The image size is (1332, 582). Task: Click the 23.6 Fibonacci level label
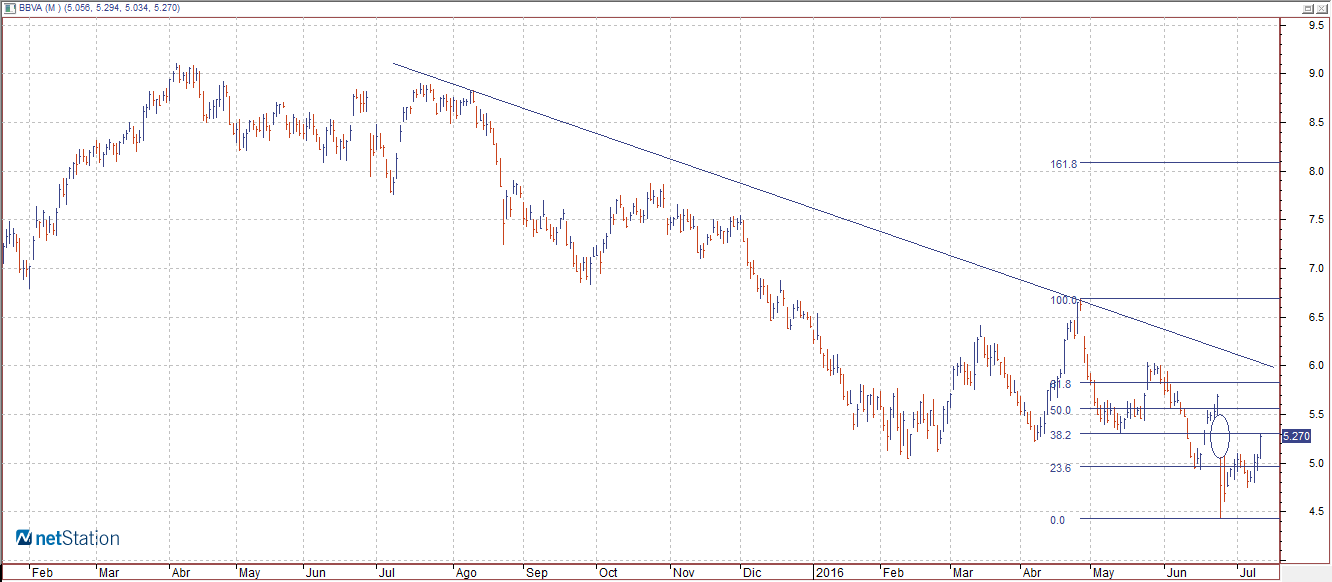(1061, 468)
